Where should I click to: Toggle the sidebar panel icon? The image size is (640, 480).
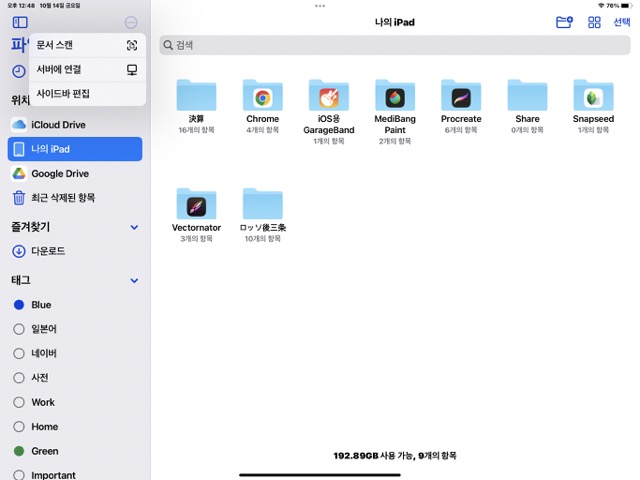coord(20,22)
